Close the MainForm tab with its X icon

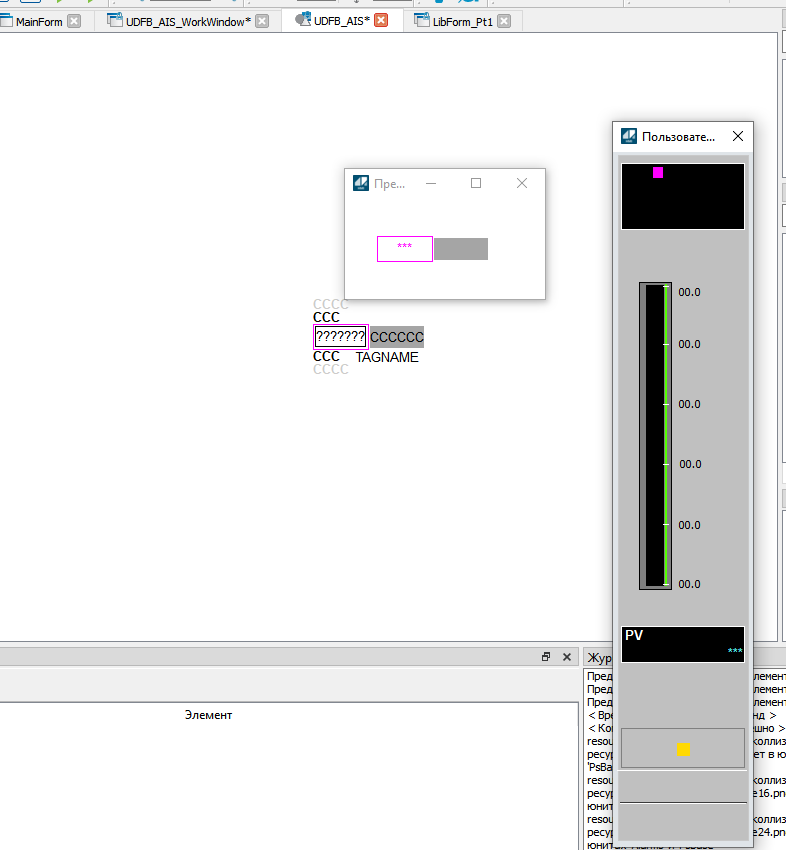tap(74, 21)
